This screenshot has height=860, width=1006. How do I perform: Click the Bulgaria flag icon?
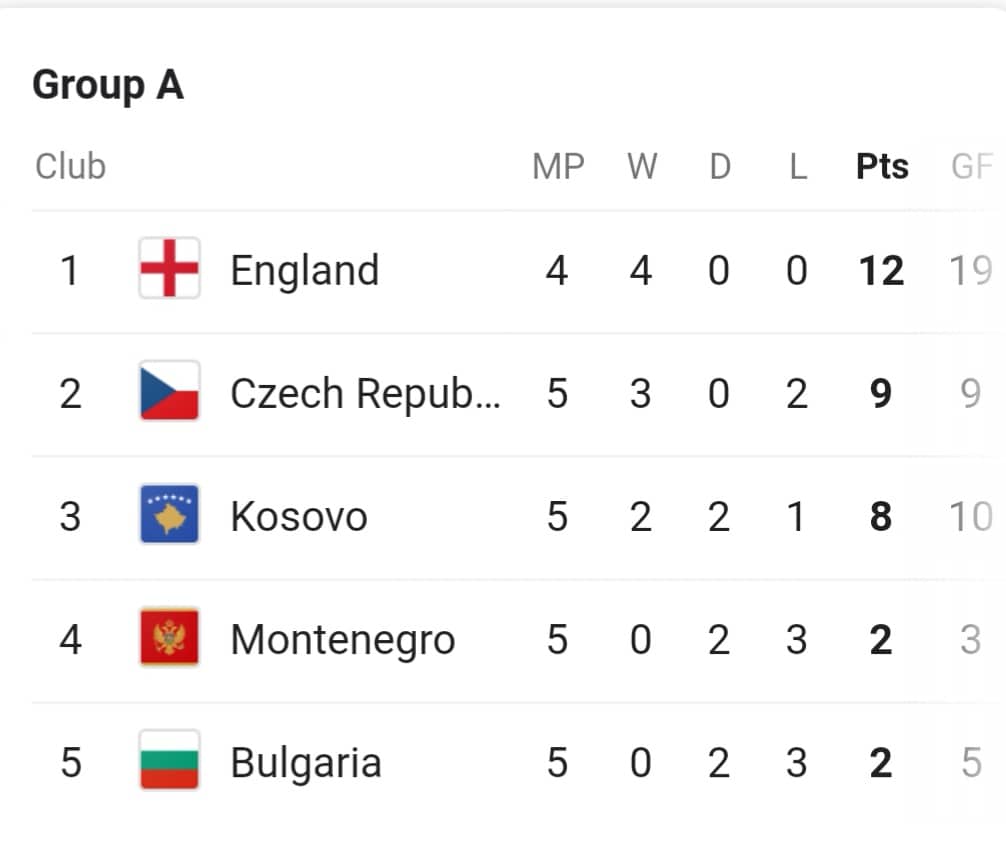169,761
